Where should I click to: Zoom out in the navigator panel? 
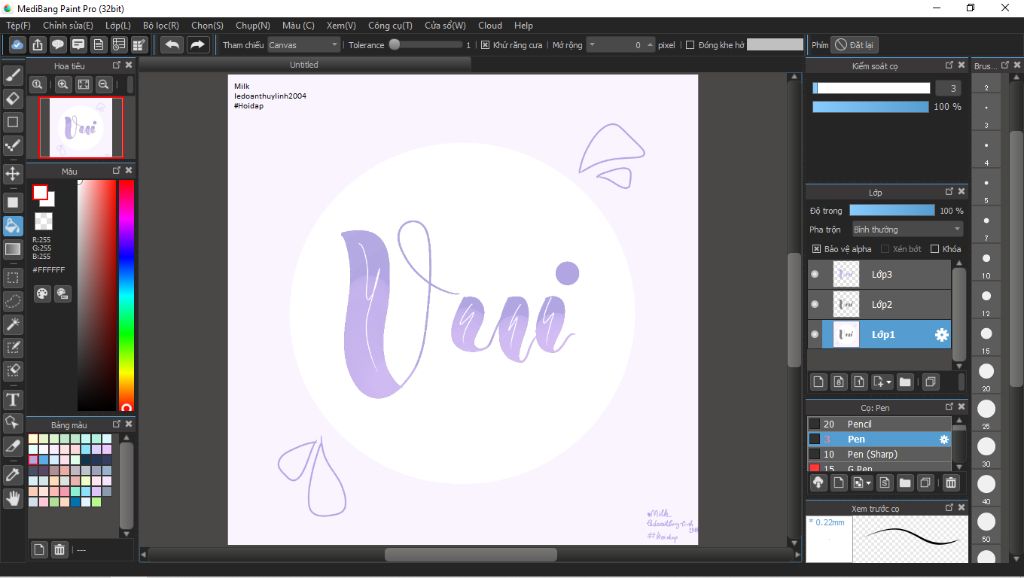click(x=103, y=84)
